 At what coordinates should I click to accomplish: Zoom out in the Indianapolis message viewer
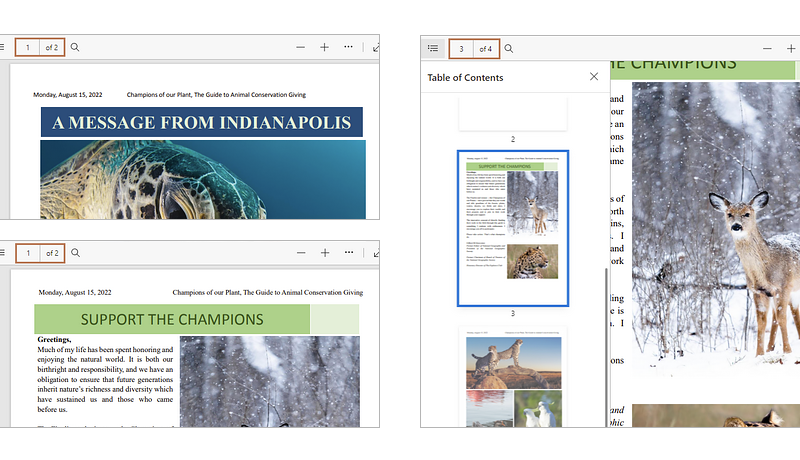click(300, 47)
